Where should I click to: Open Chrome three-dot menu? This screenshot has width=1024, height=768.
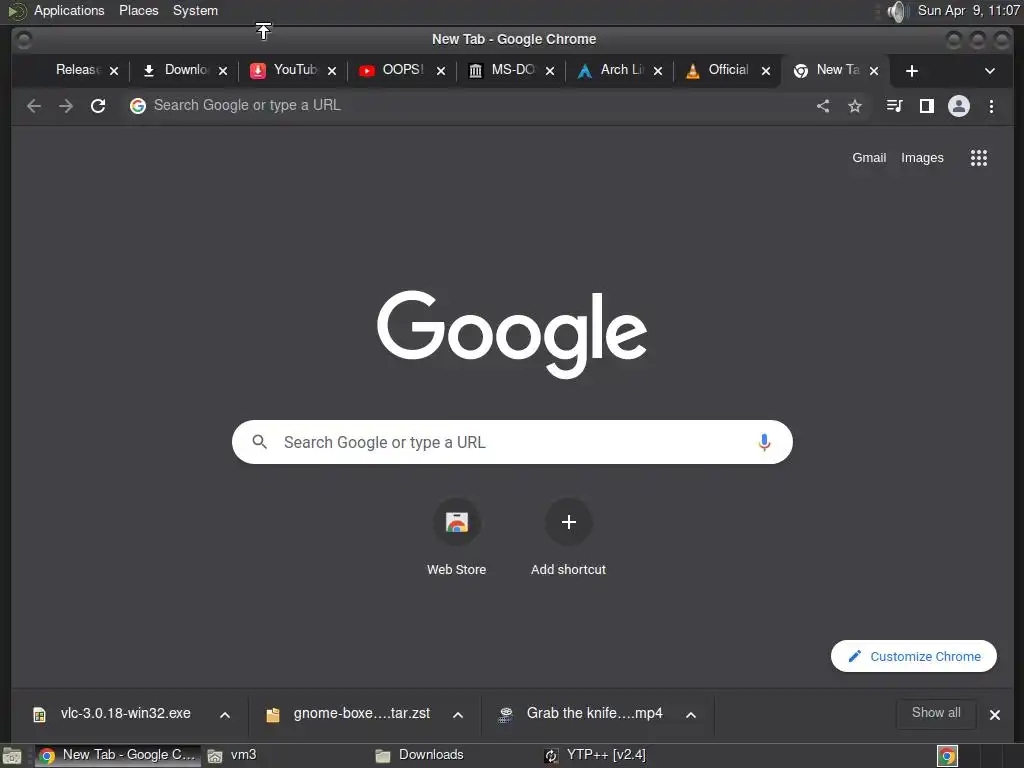(x=991, y=106)
